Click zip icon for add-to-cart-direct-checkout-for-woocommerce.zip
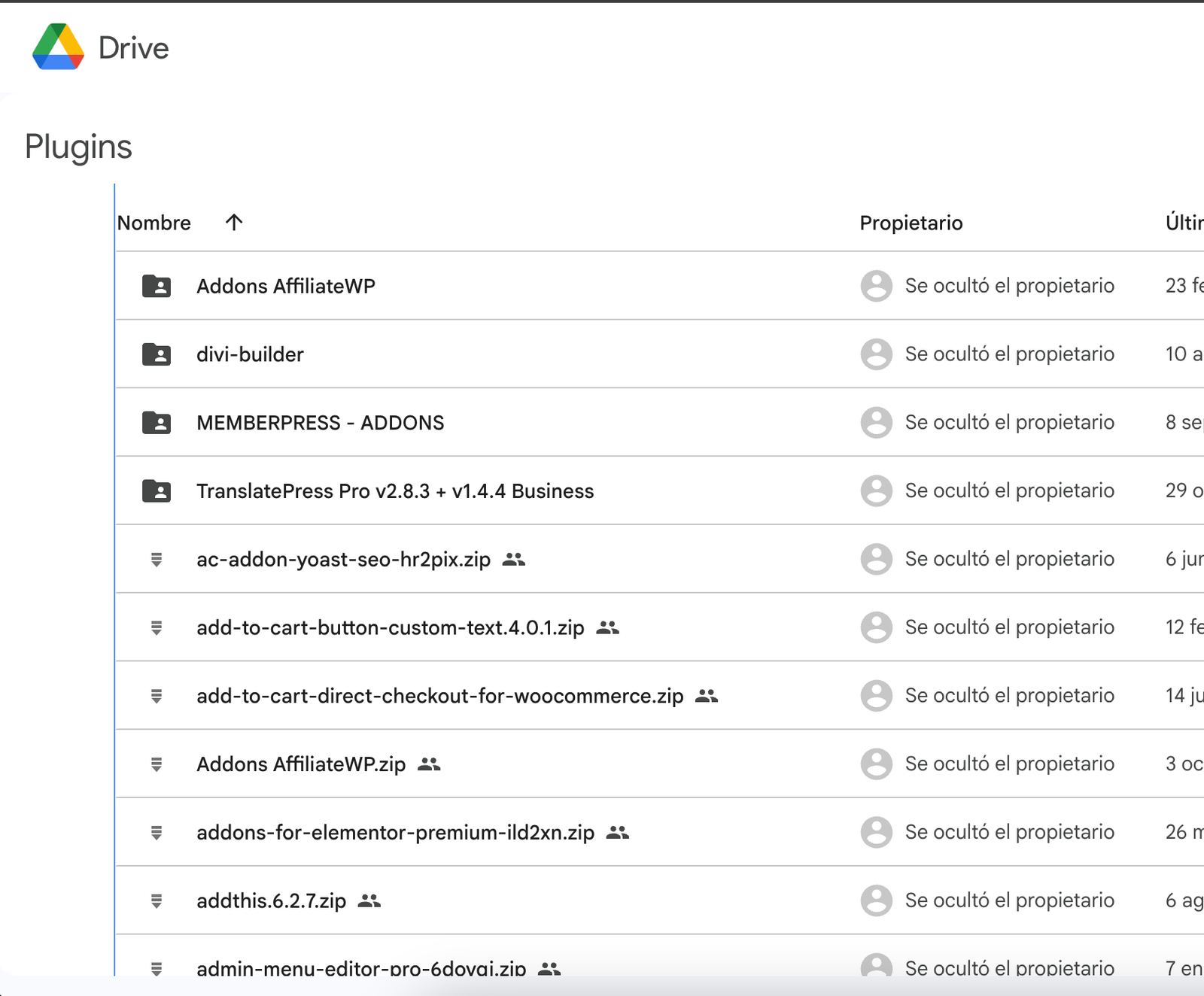 pyautogui.click(x=157, y=696)
